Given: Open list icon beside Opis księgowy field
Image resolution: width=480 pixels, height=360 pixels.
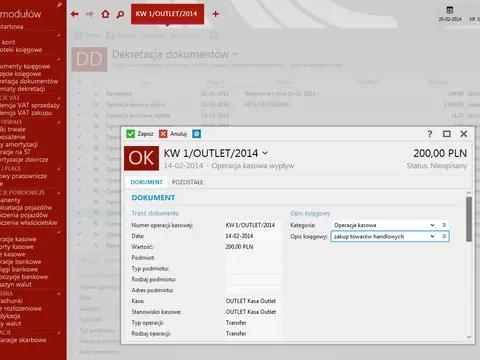Looking at the screenshot, I should (444, 236).
